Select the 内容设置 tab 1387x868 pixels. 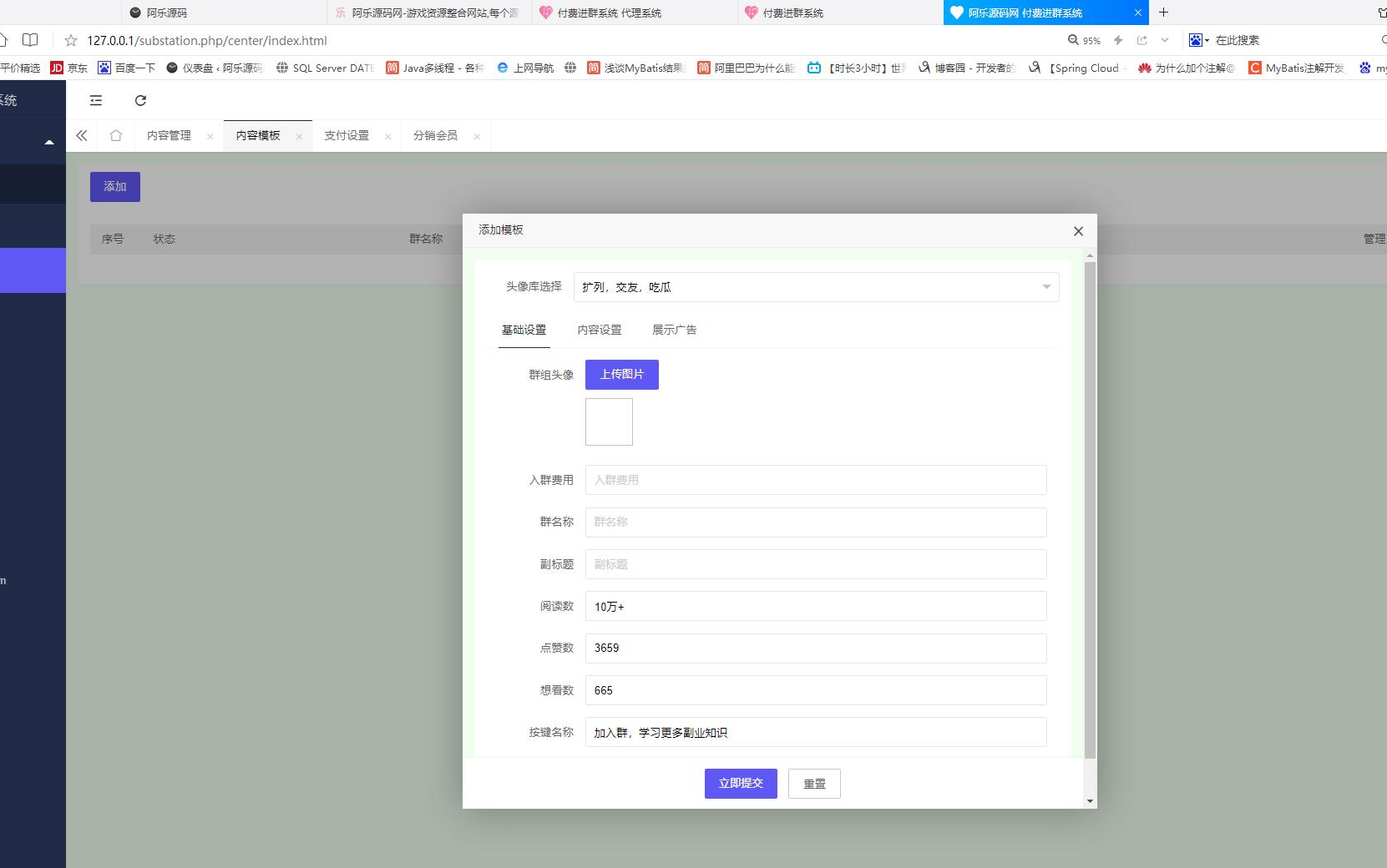[x=600, y=330]
